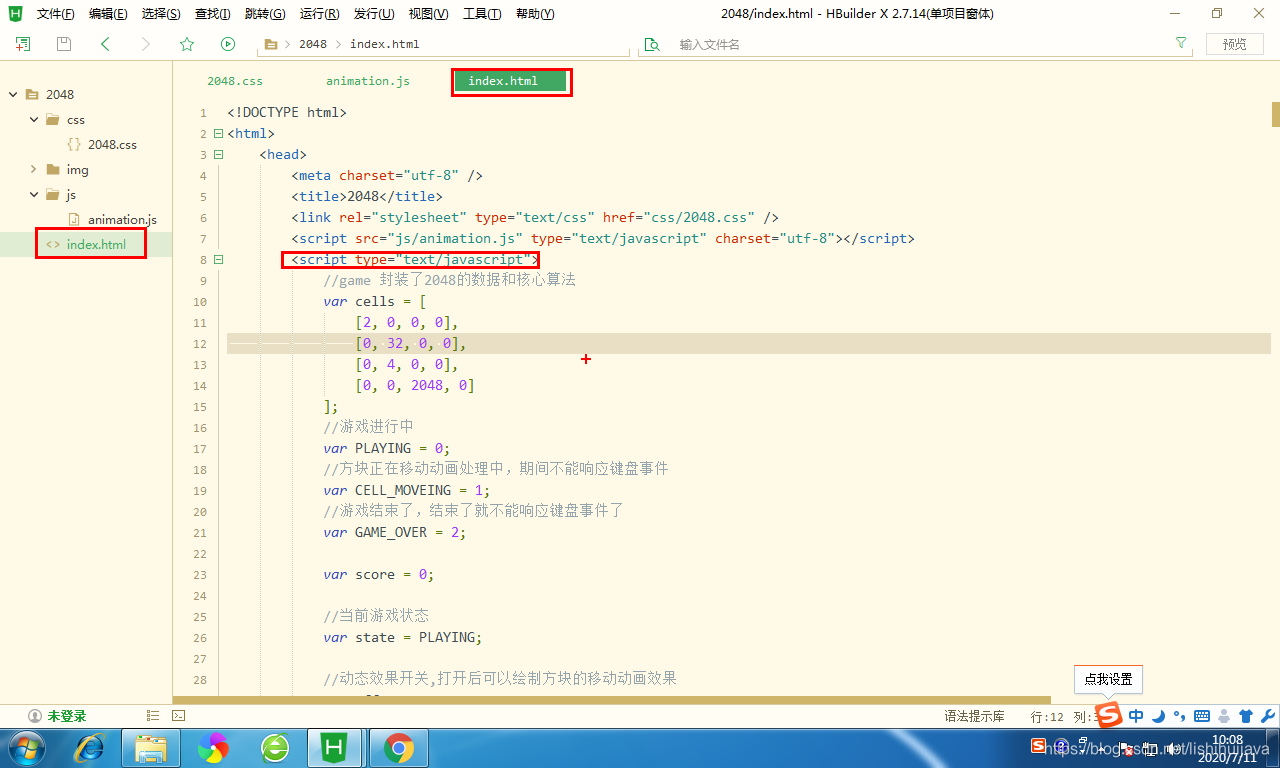
Task: Expand the img folder in project tree
Action: [x=34, y=169]
